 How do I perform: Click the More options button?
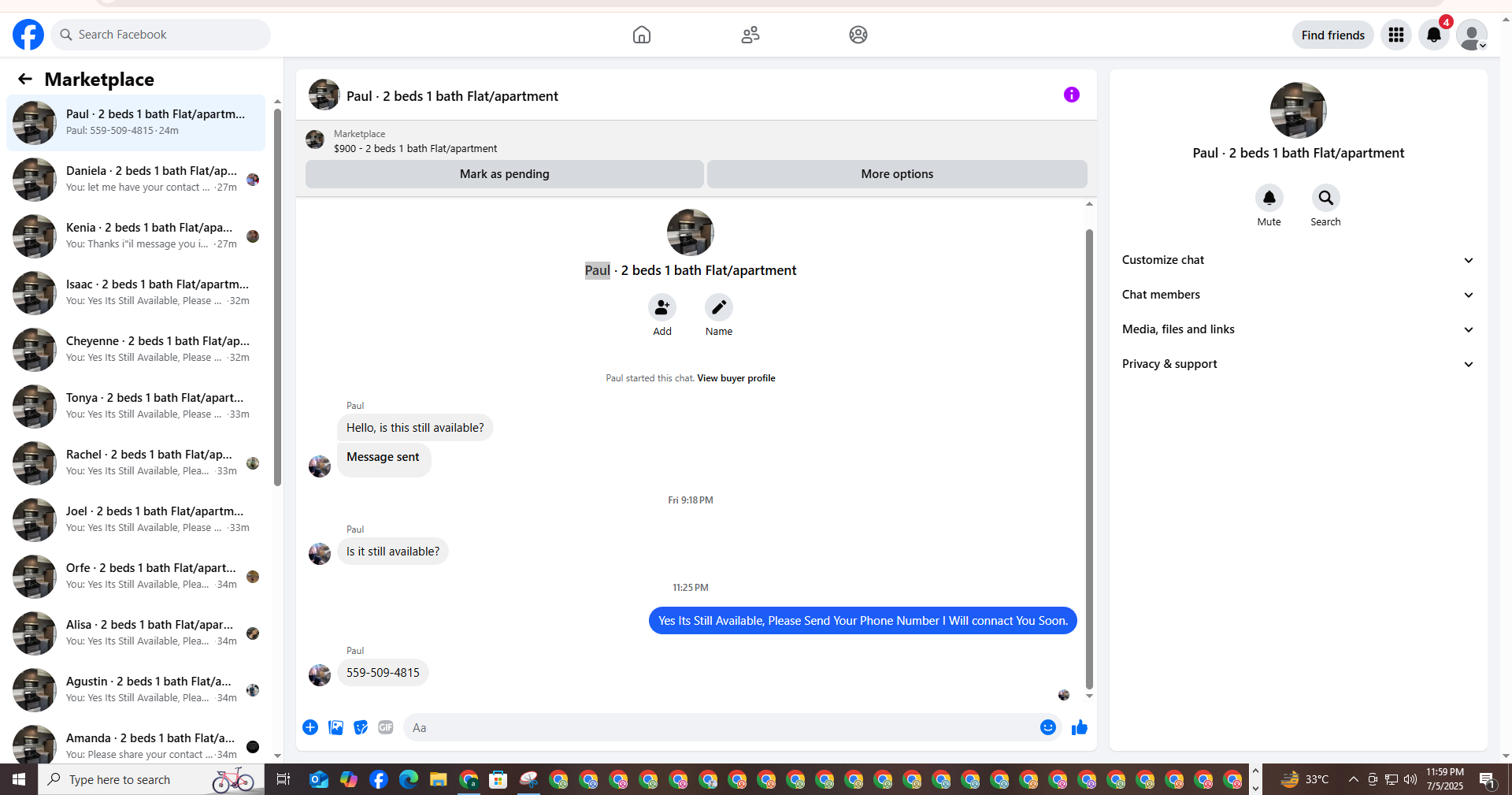coord(897,174)
